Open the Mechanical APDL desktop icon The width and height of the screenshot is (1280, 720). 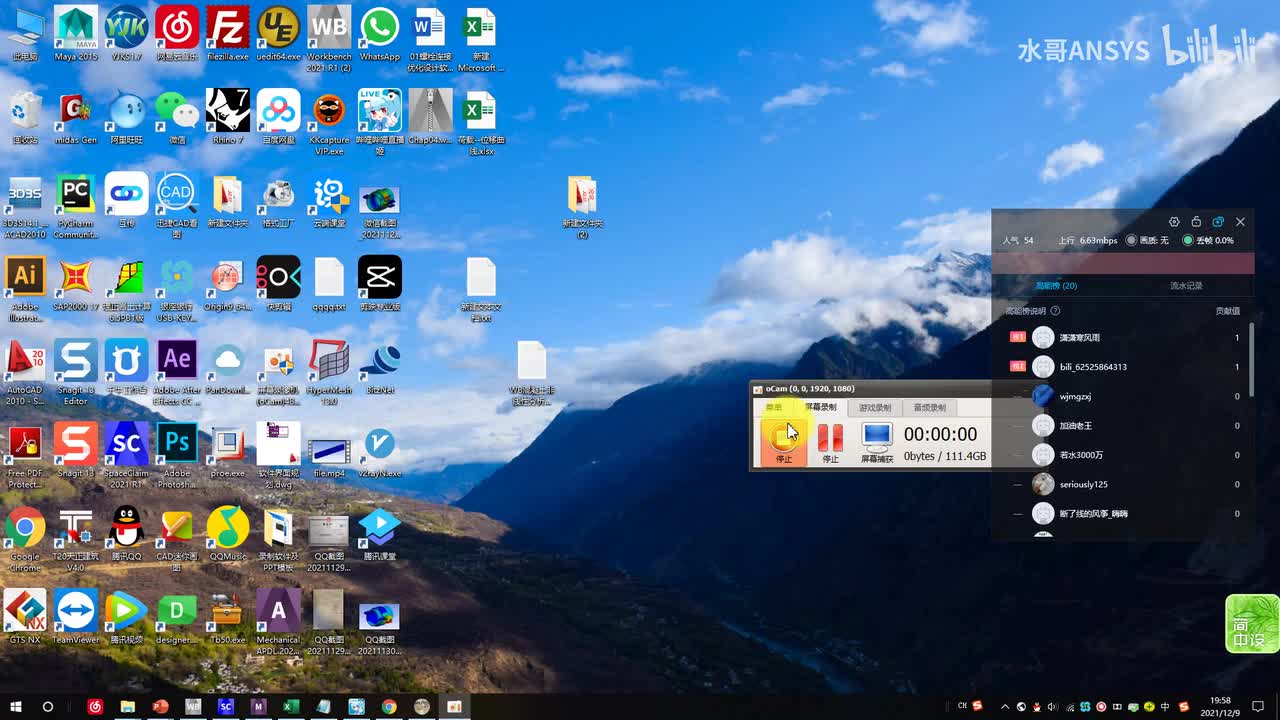tap(278, 621)
